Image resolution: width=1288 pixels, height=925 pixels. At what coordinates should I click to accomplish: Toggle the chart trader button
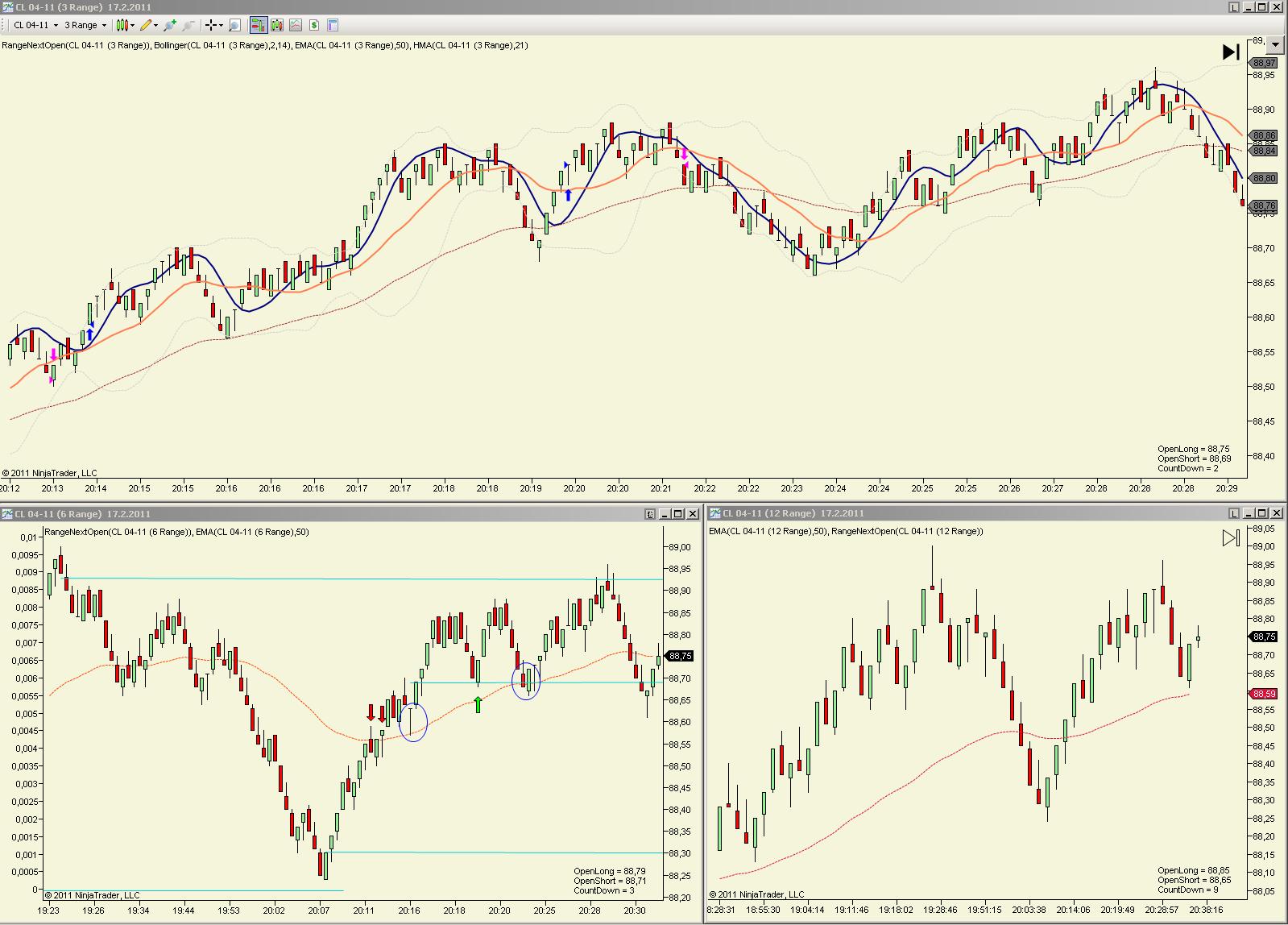pos(258,25)
